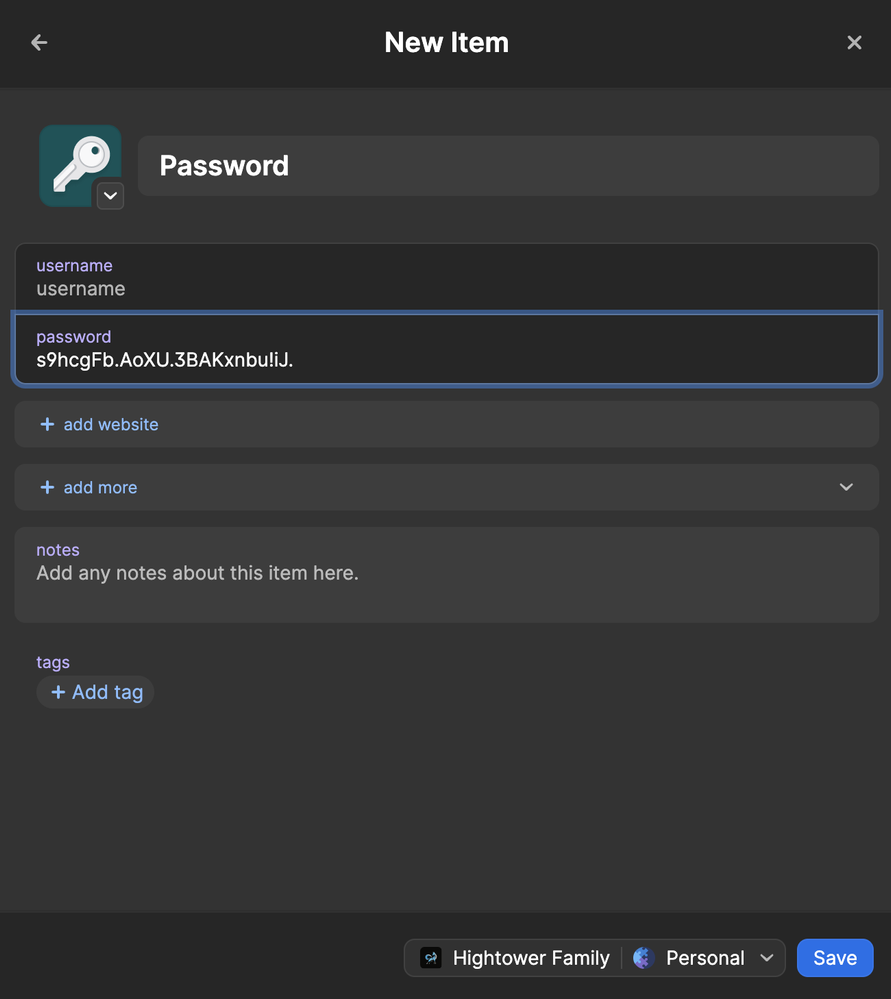Edit the Password title field

[x=507, y=166]
